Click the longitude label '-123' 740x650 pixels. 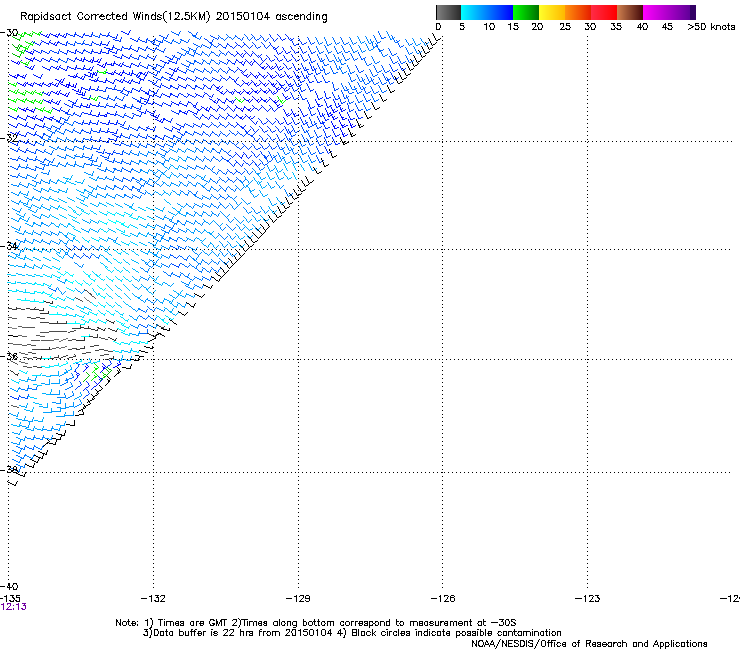pos(588,599)
